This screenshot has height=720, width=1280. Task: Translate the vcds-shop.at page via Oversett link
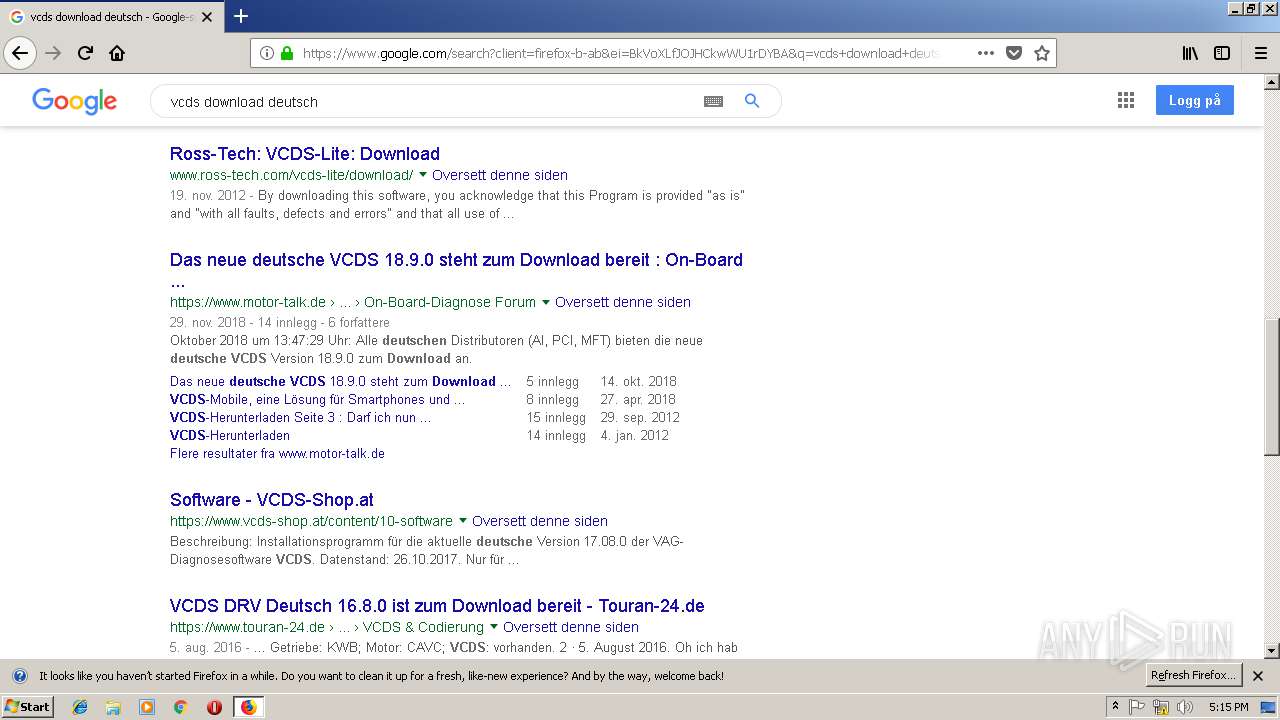coord(540,521)
